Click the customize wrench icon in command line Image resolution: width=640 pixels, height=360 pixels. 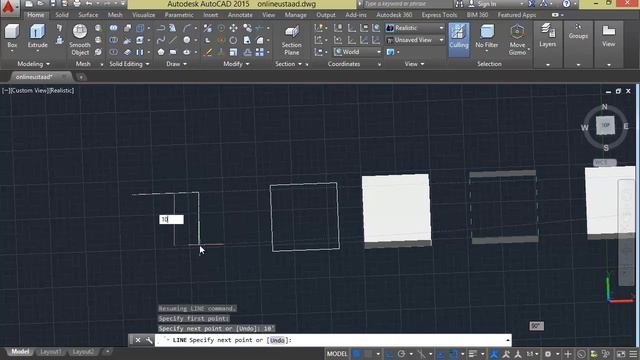tap(149, 340)
